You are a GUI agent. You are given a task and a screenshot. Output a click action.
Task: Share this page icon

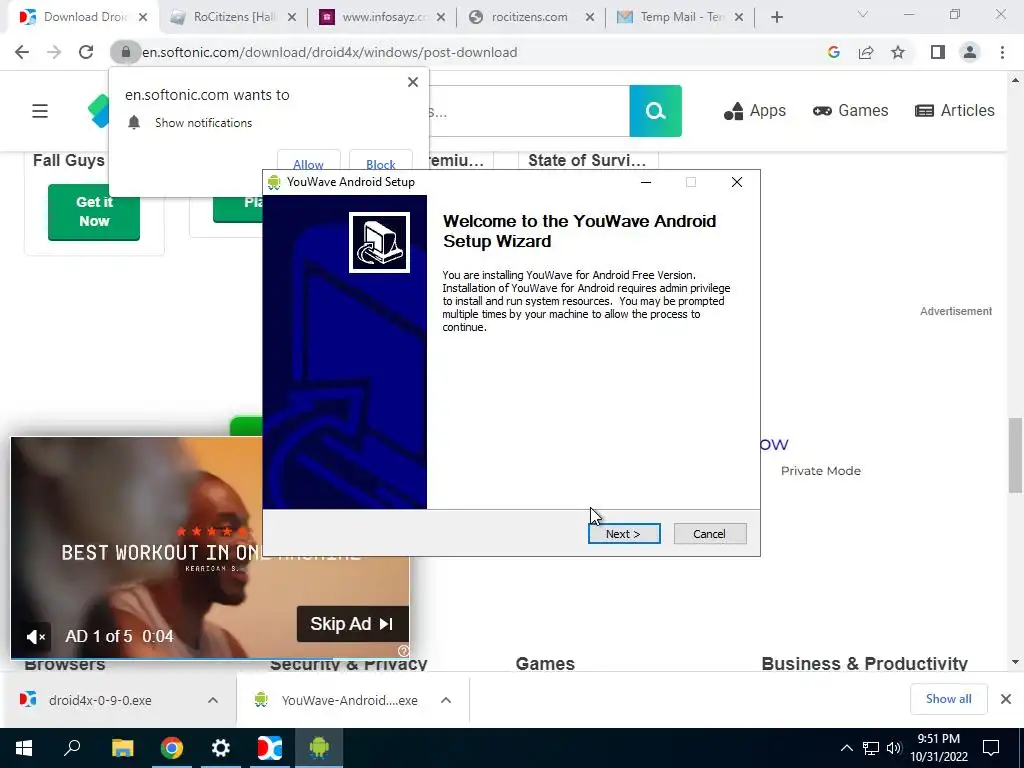(866, 52)
